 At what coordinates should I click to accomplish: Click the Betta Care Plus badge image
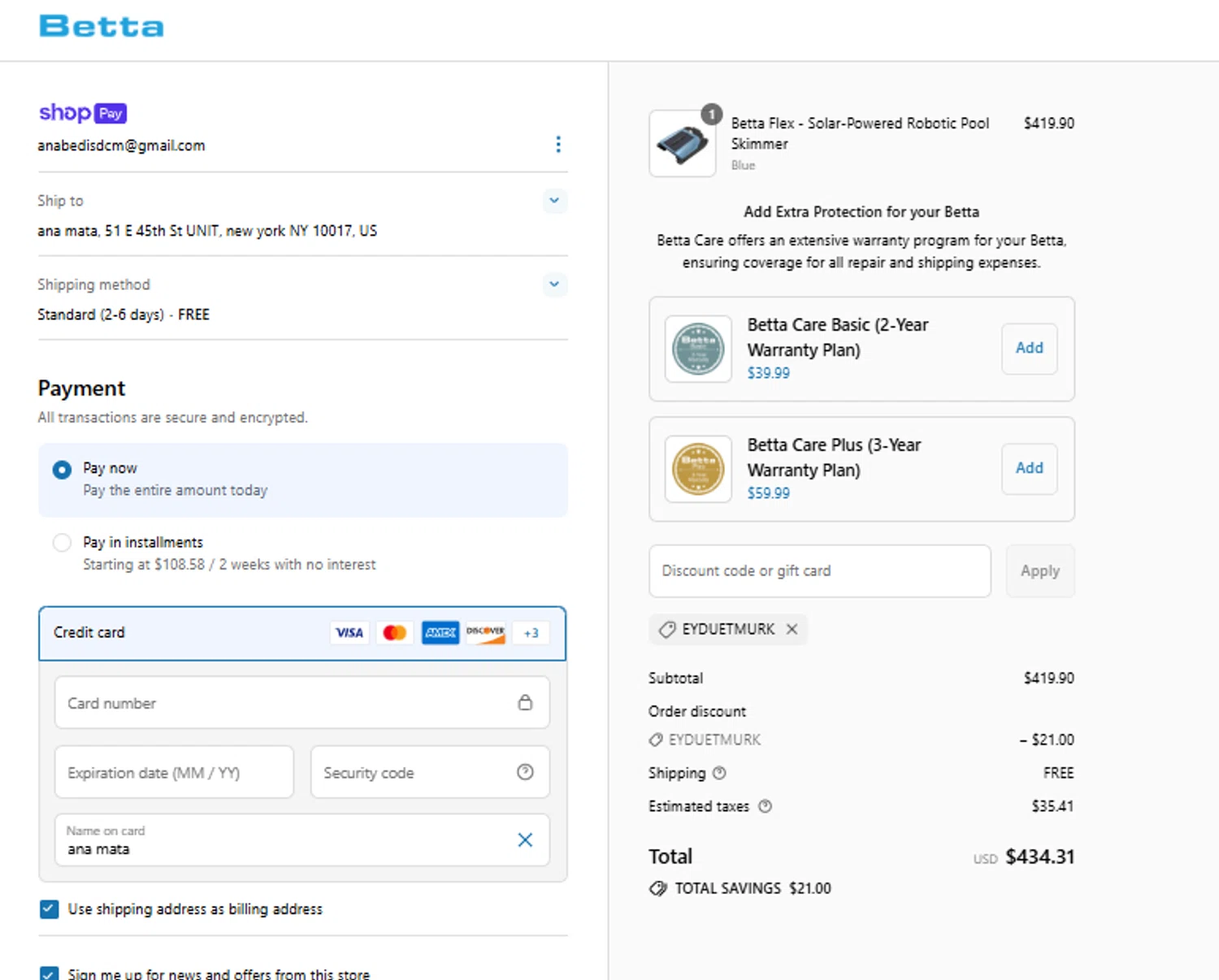tap(698, 469)
